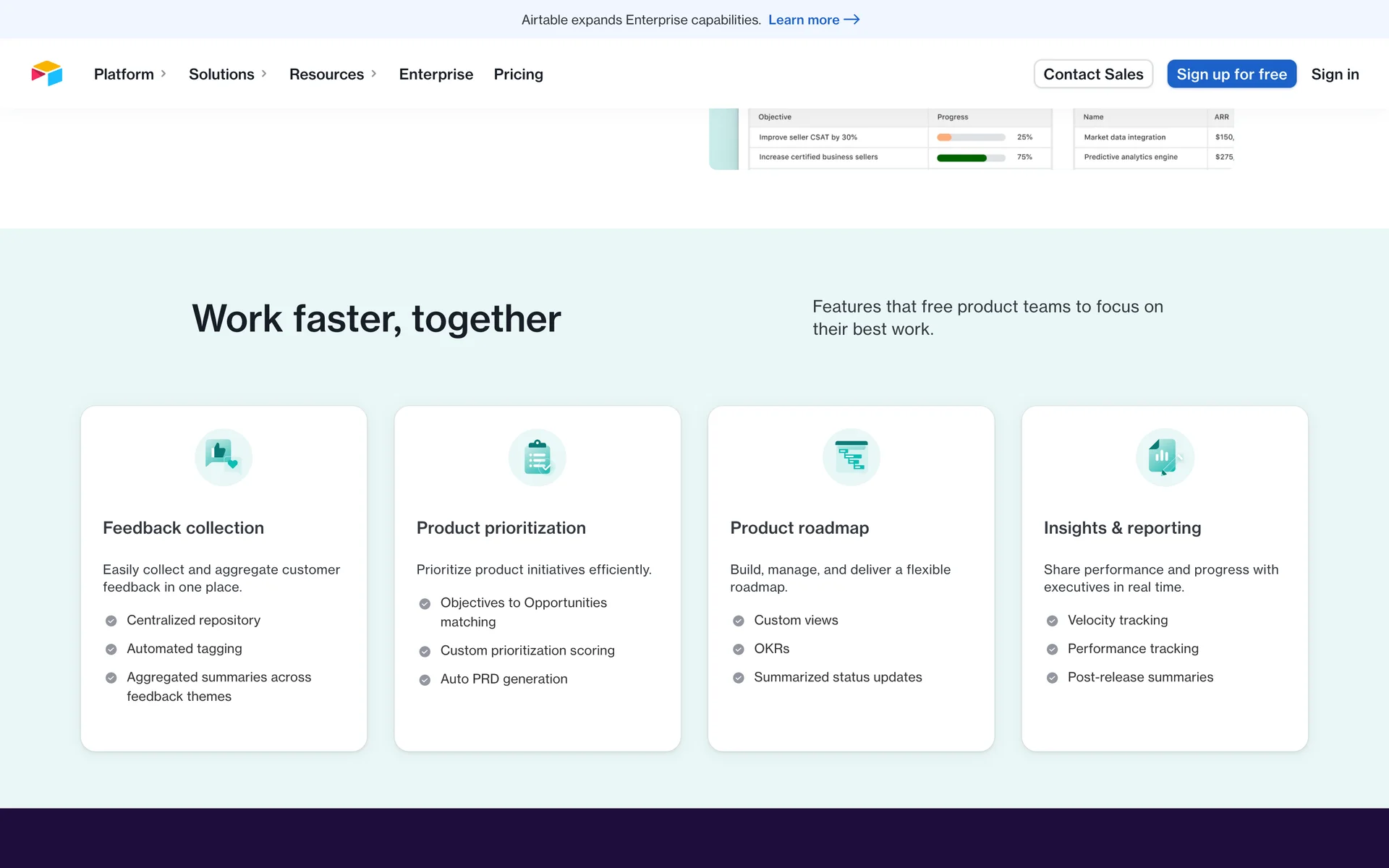Expand the Platform menu chevron

(163, 74)
